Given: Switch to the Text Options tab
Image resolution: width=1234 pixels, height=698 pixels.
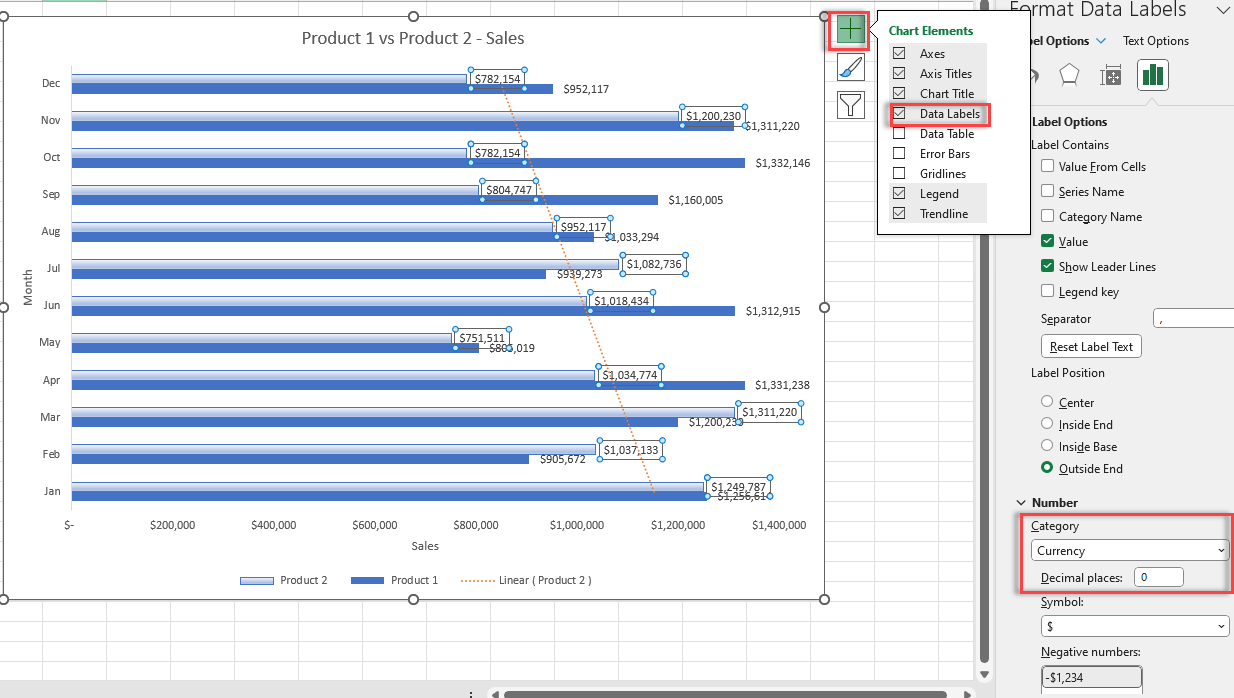Looking at the screenshot, I should 1156,41.
